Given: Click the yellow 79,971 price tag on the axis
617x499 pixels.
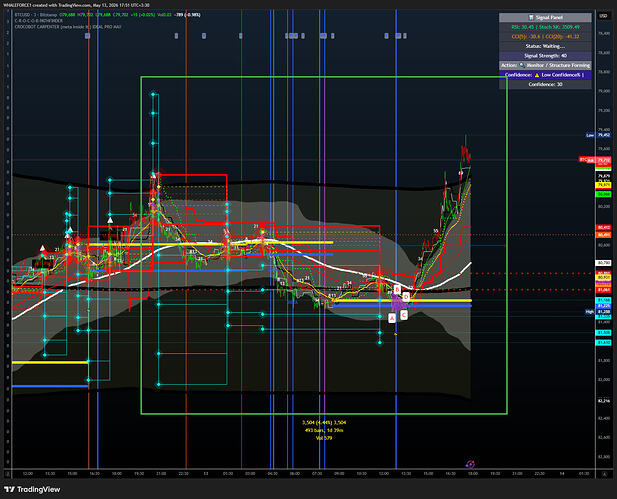Looking at the screenshot, I should 604,185.
